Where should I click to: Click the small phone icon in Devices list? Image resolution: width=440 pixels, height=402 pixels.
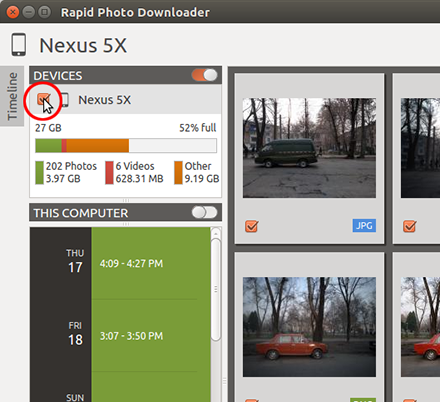65,100
